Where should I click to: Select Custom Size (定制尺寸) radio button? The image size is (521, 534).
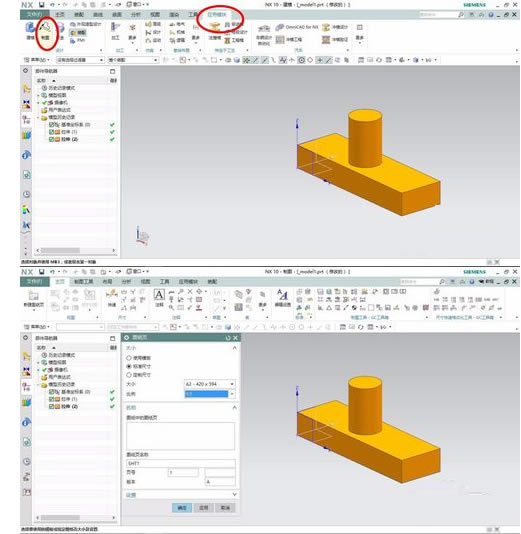pos(129,375)
